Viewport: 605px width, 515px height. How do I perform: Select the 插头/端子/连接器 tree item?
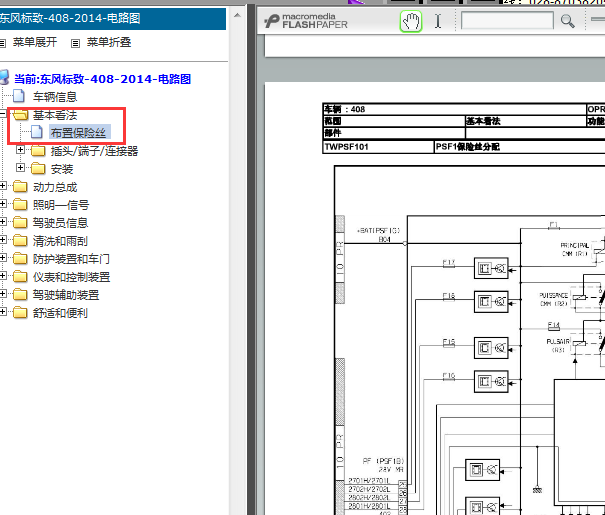click(x=94, y=151)
